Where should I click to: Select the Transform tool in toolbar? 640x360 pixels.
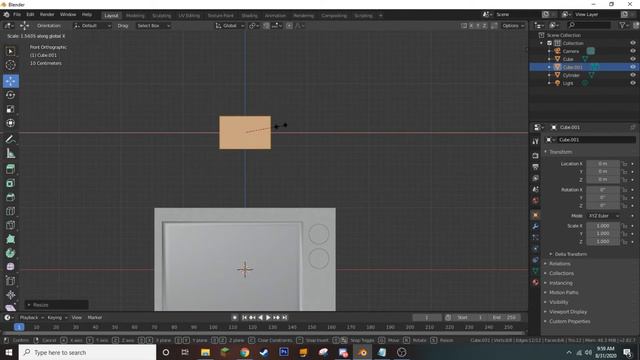point(11,123)
